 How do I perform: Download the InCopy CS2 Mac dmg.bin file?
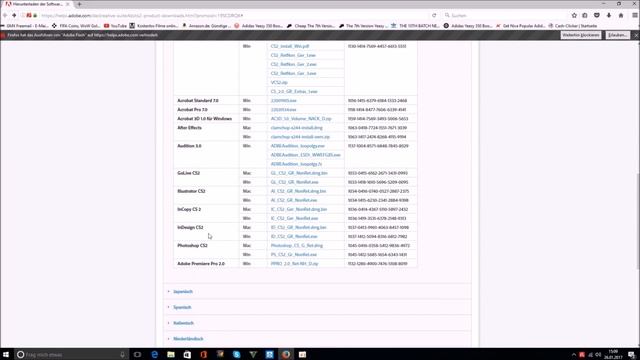pos(299,209)
